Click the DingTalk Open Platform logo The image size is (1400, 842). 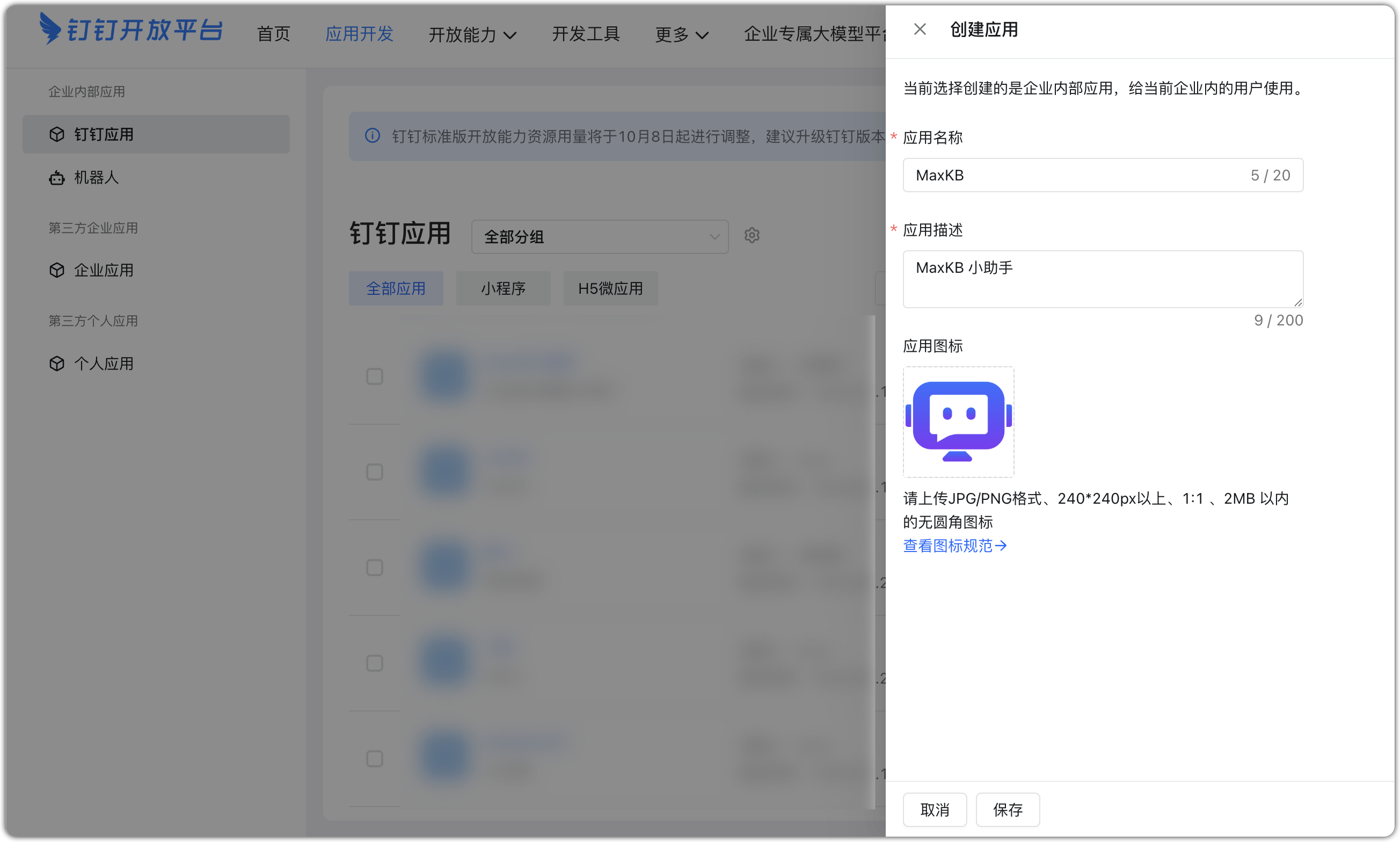coord(131,30)
